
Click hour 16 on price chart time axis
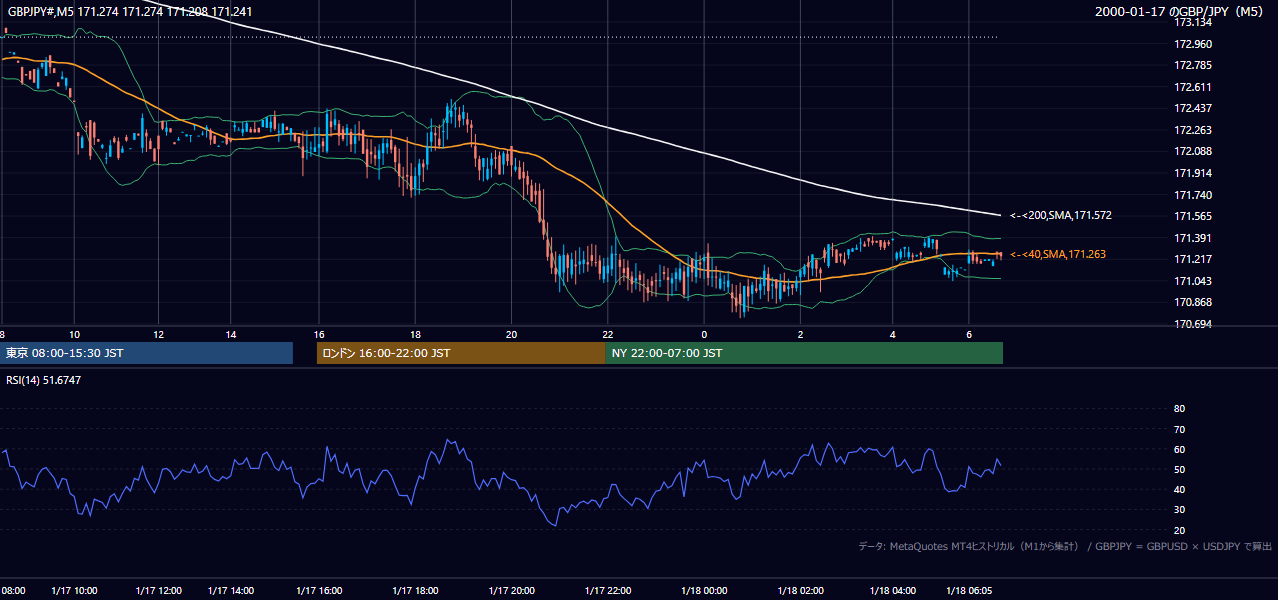click(x=320, y=334)
